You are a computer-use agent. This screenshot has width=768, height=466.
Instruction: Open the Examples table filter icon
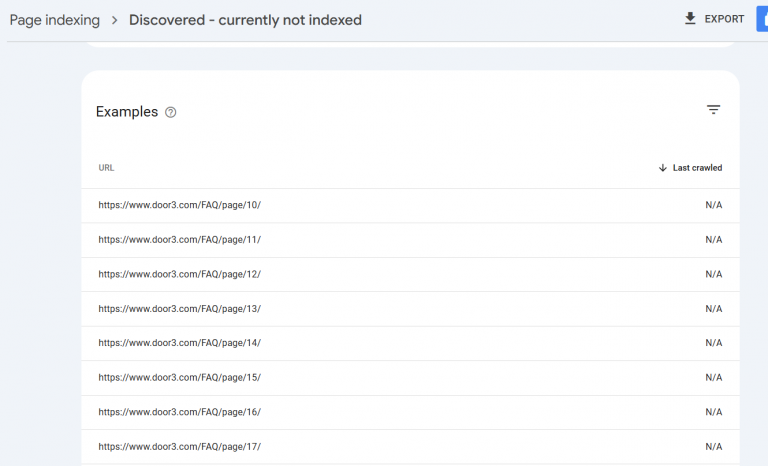coord(713,110)
